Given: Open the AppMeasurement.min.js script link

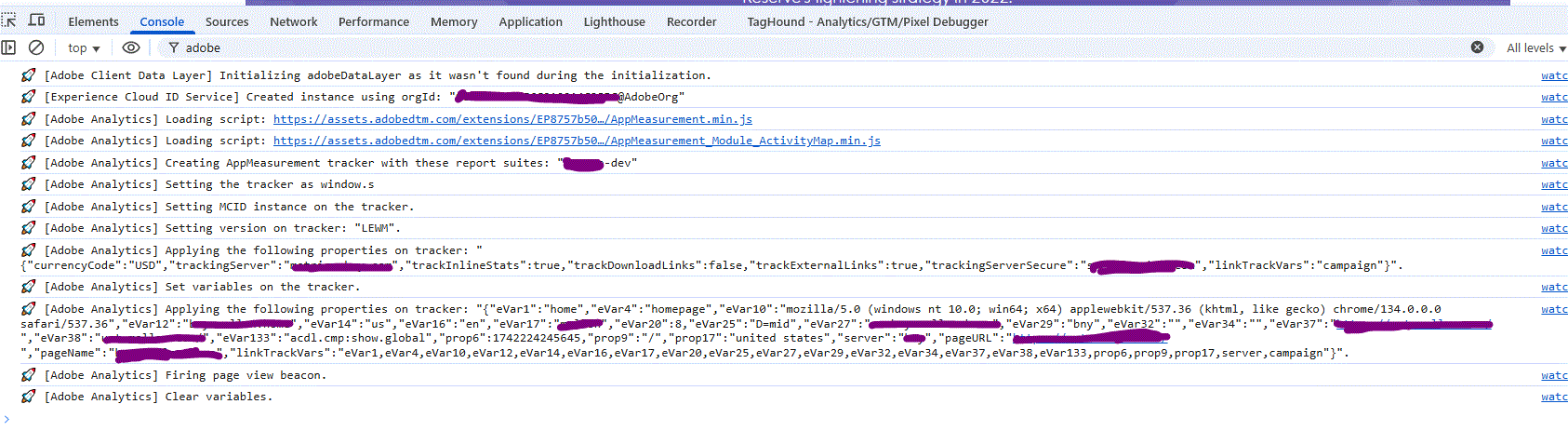Looking at the screenshot, I should 512,119.
